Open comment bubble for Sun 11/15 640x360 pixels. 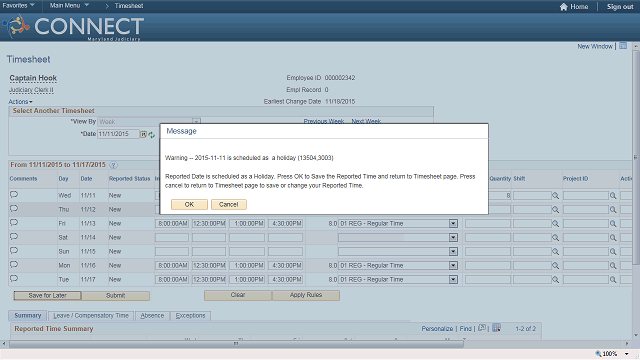pyautogui.click(x=14, y=251)
